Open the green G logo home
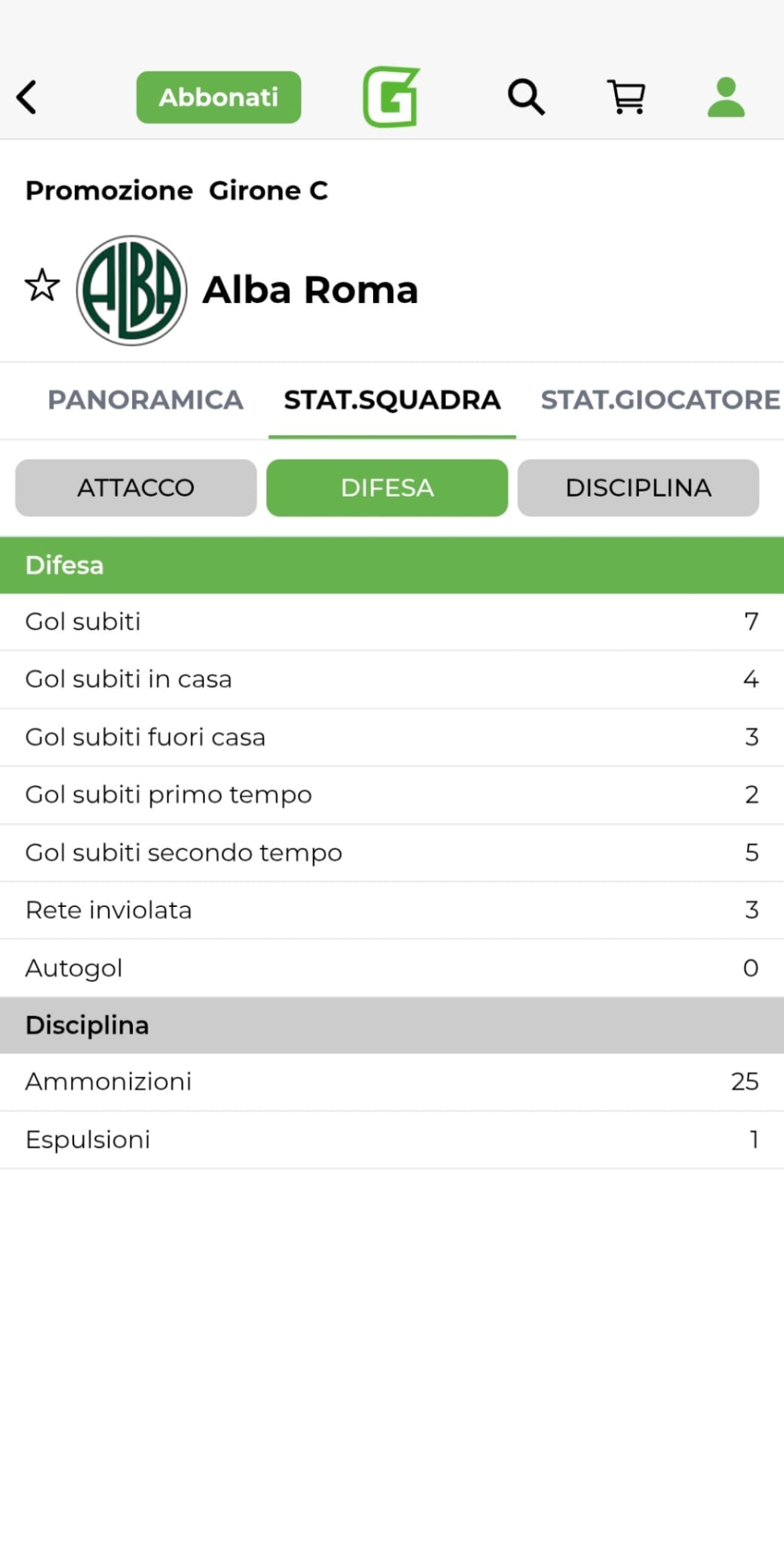Screen dimensions: 784x1548 (391, 98)
